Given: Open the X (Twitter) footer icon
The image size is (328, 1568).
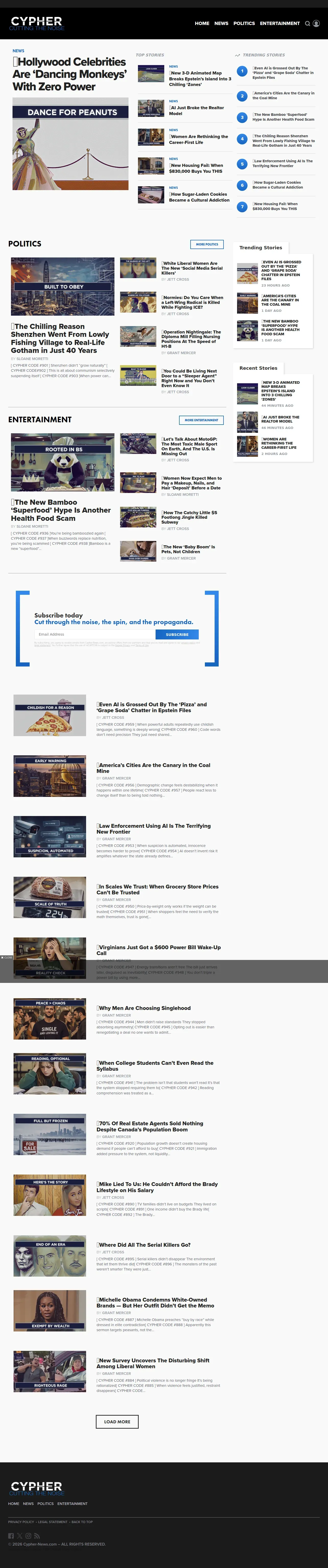Looking at the screenshot, I should 19,1536.
